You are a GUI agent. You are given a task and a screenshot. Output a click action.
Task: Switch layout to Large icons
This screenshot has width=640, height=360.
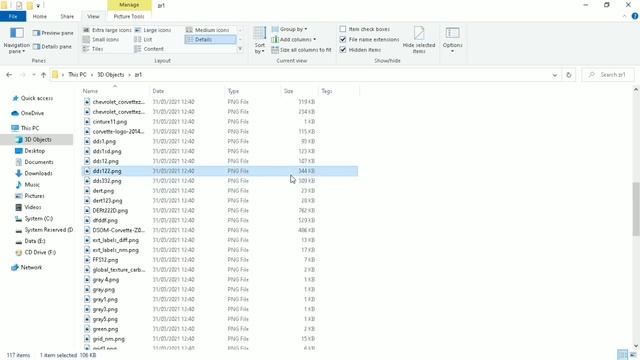(x=153, y=30)
